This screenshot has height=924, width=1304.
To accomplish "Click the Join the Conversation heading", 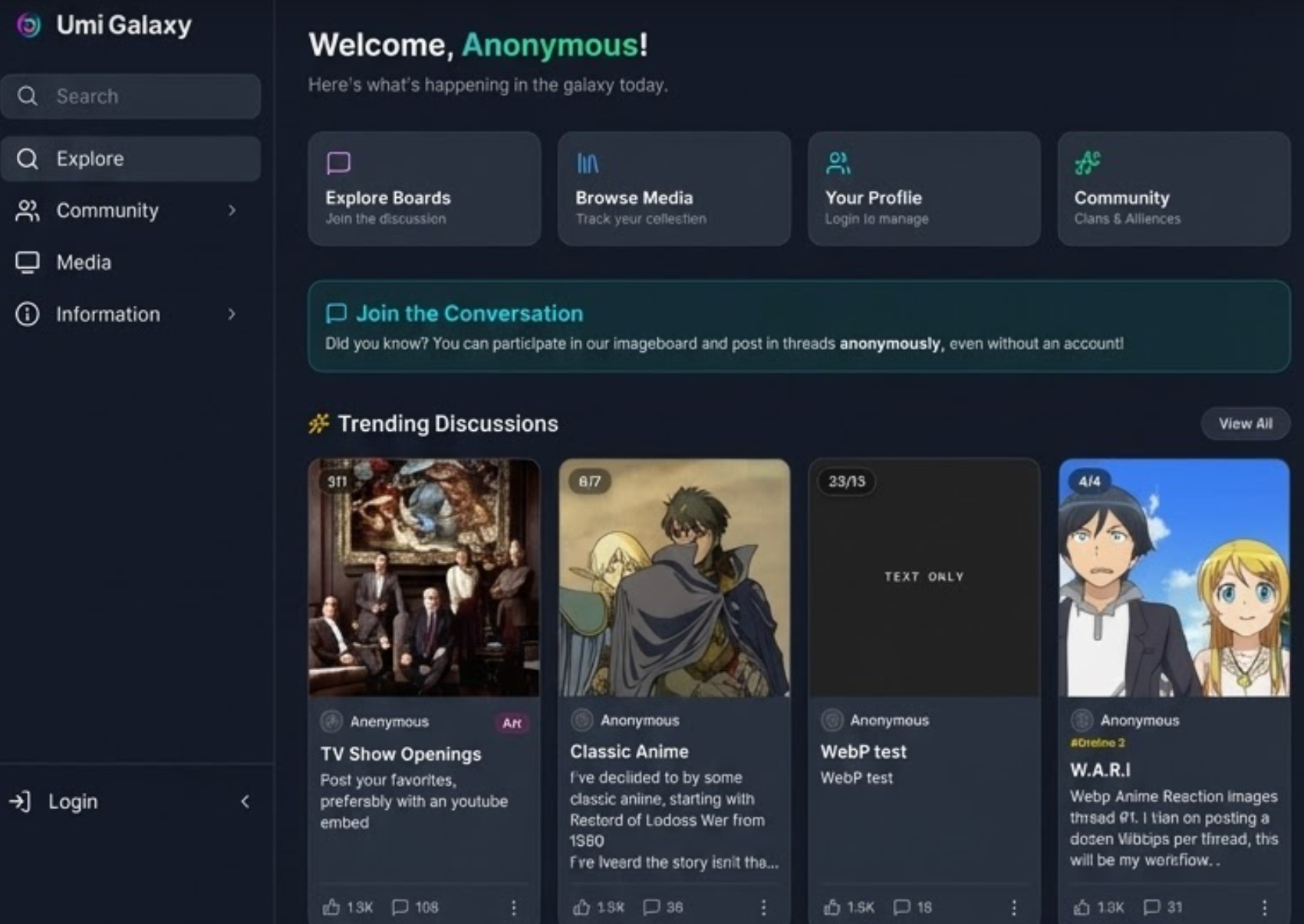I will [x=469, y=314].
